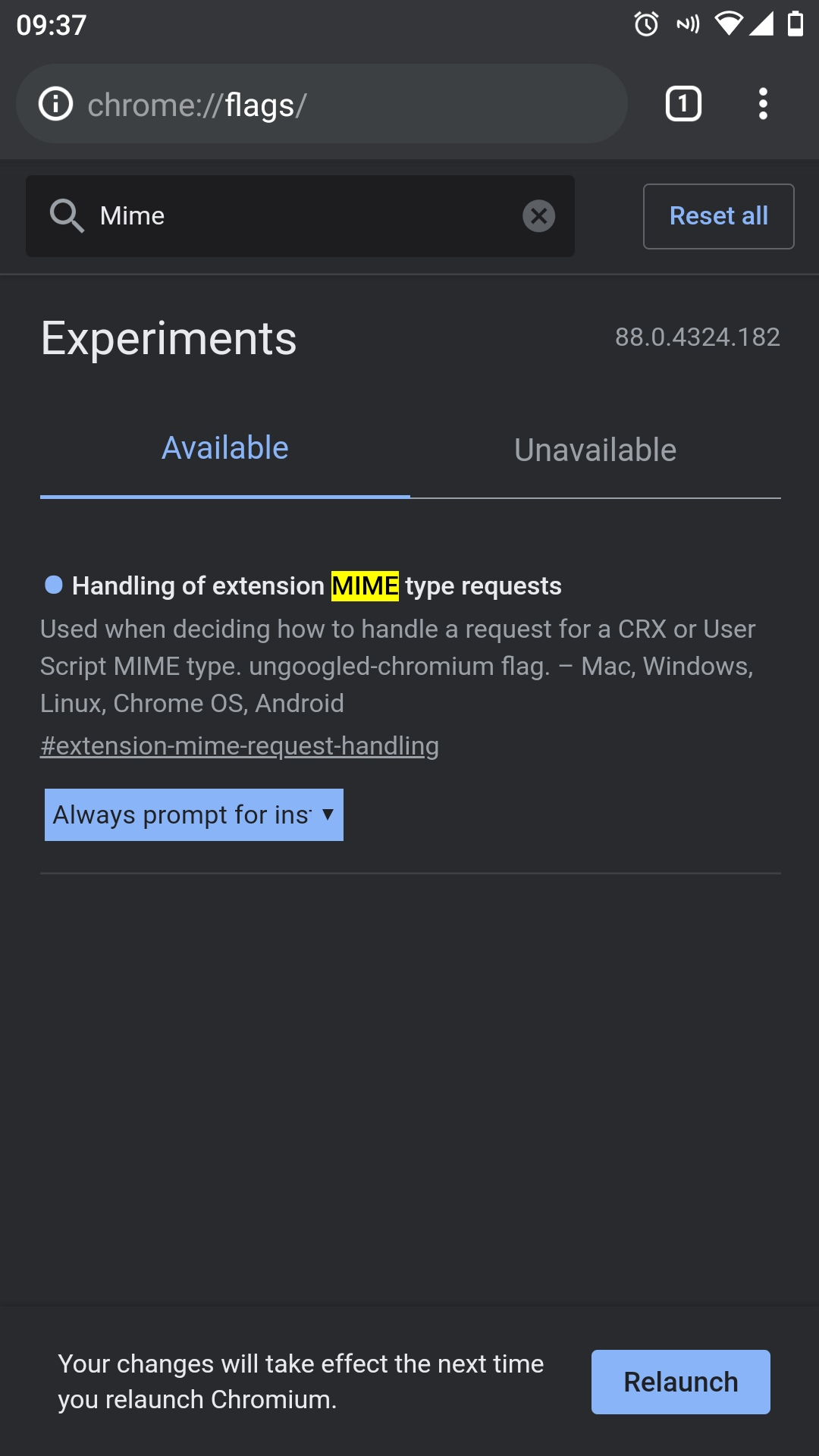The height and width of the screenshot is (1456, 819).
Task: Tap the Wi-Fi status bar icon
Action: 728,24
